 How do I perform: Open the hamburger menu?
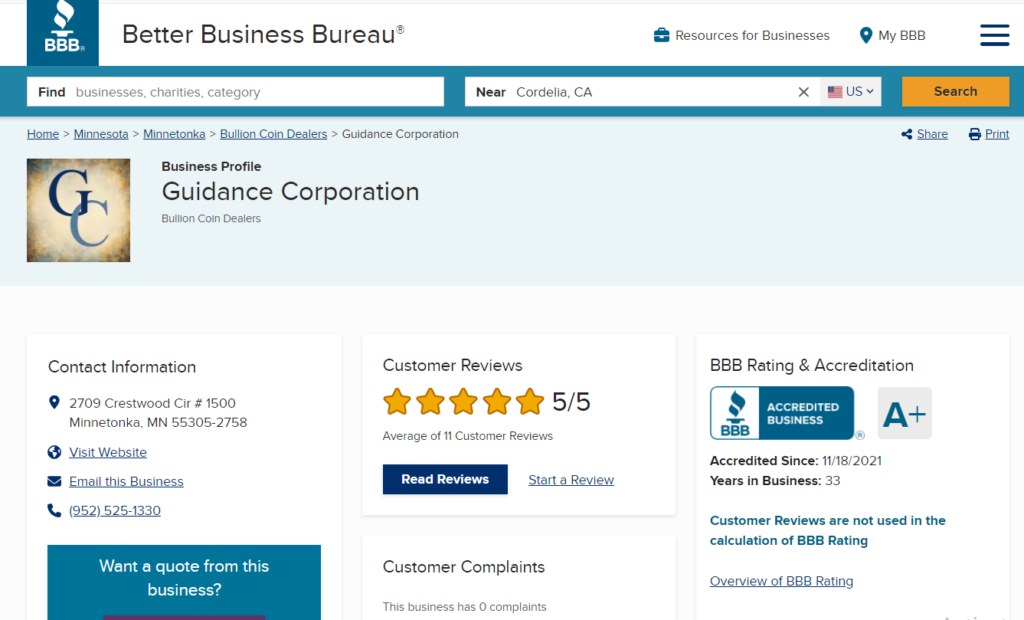(x=994, y=35)
